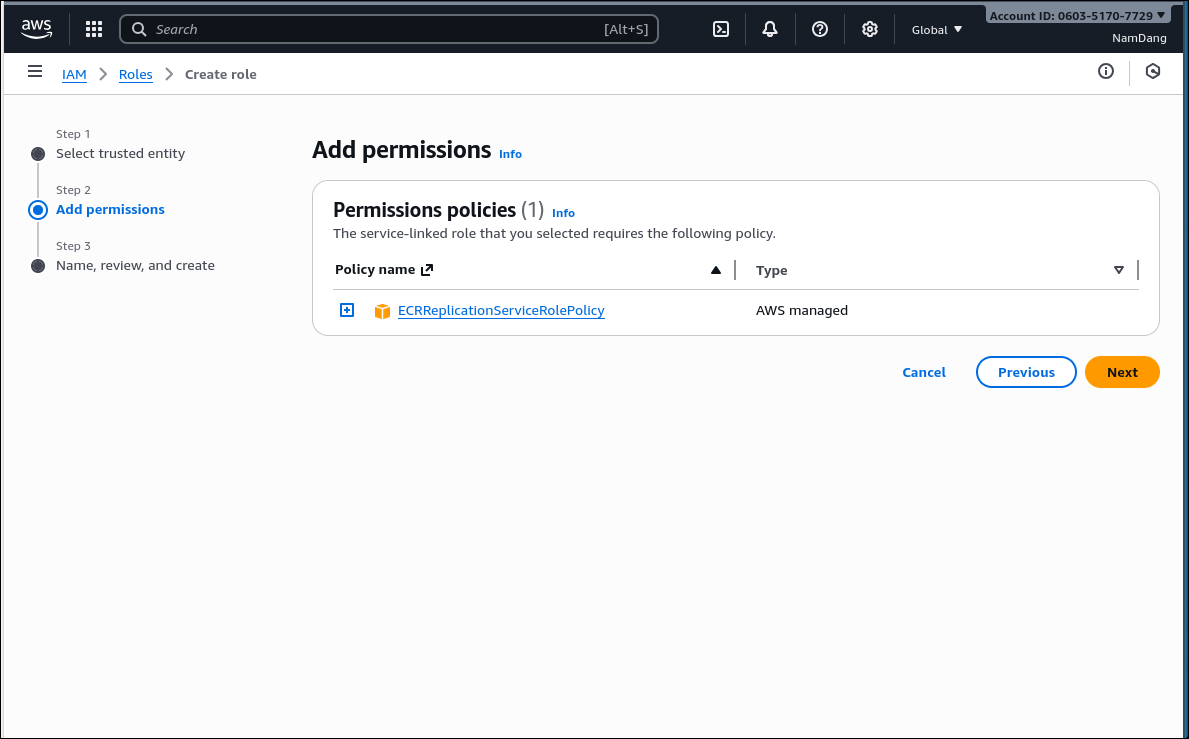Screen dimensions: 1189x739
Task: Open the AWS services grid menu
Action: pyautogui.click(x=93, y=28)
